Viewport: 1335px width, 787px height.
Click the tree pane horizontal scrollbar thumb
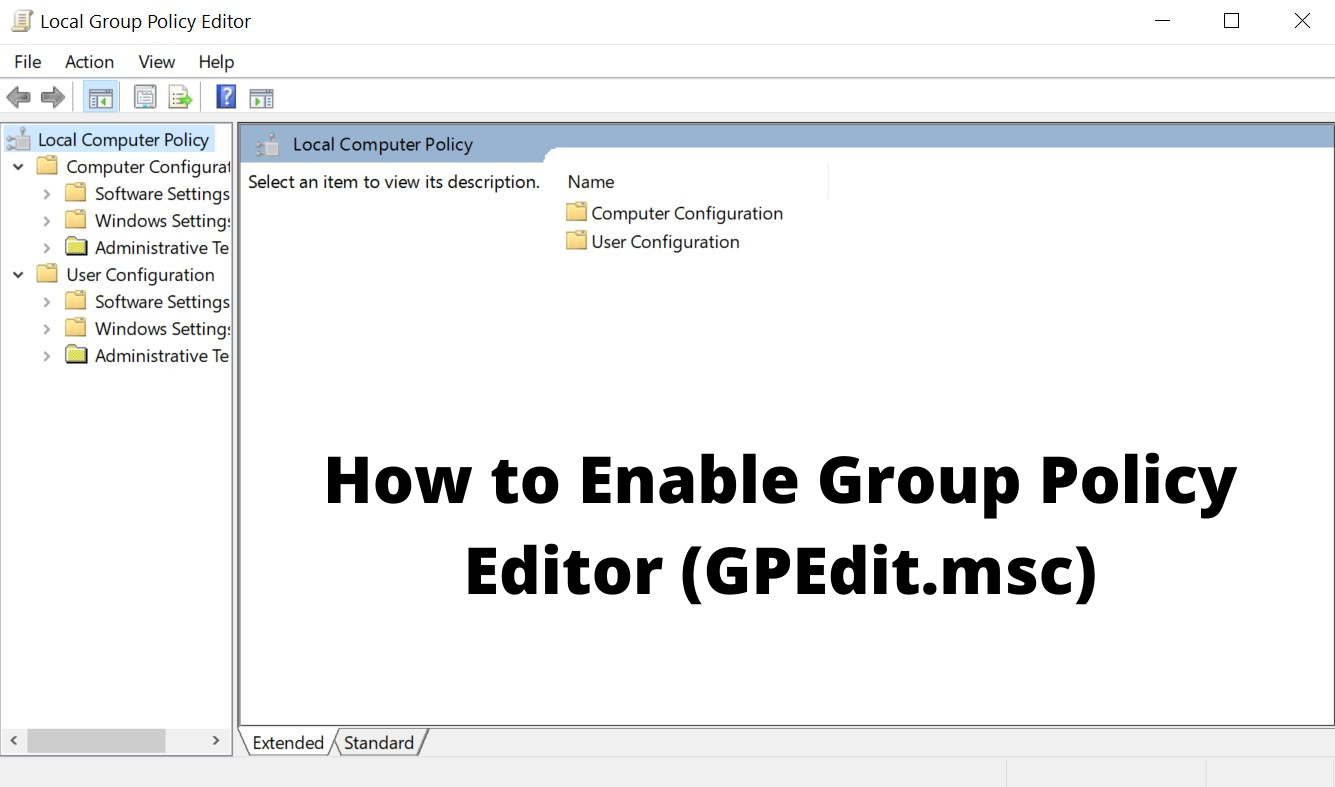coord(96,741)
